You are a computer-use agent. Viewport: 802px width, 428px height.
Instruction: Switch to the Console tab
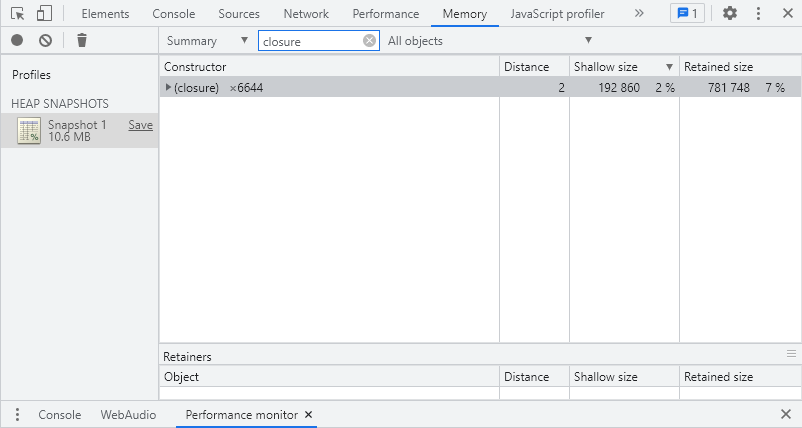coord(174,14)
